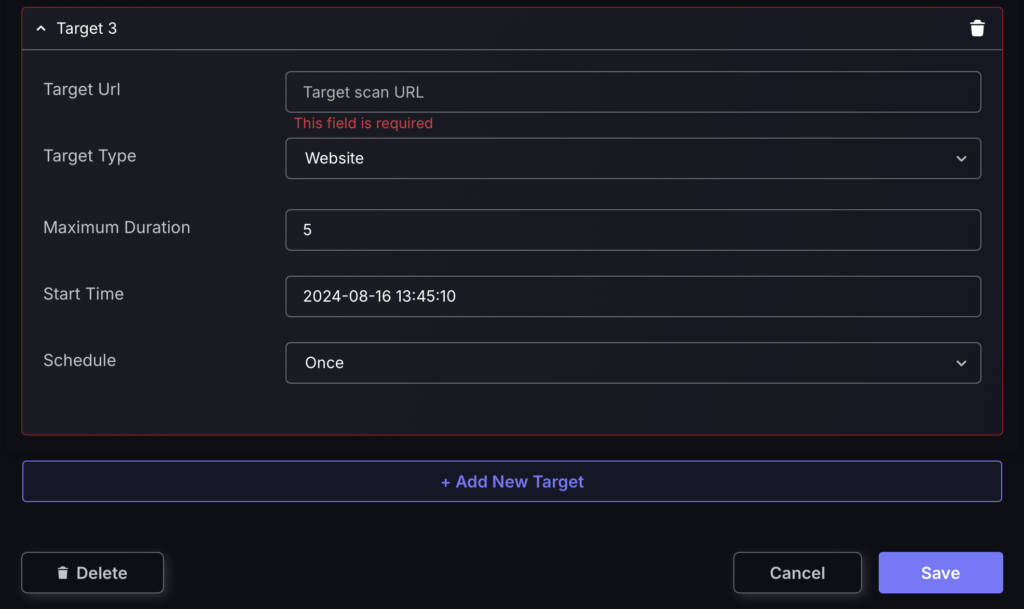Open the Schedule dropdown showing Once

pos(633,363)
